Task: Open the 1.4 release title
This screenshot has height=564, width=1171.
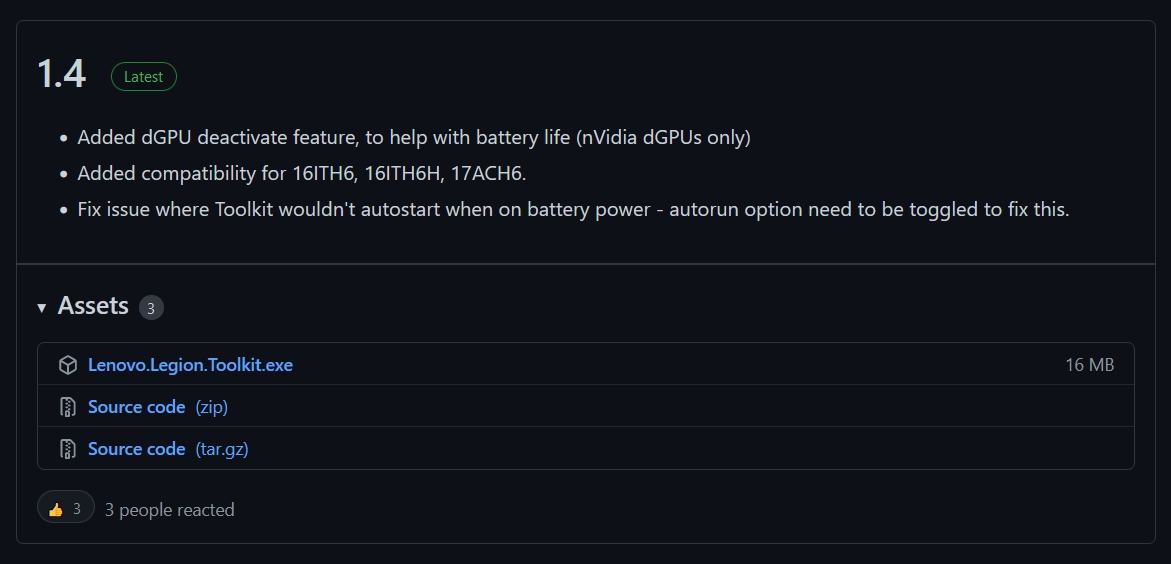Action: point(61,75)
